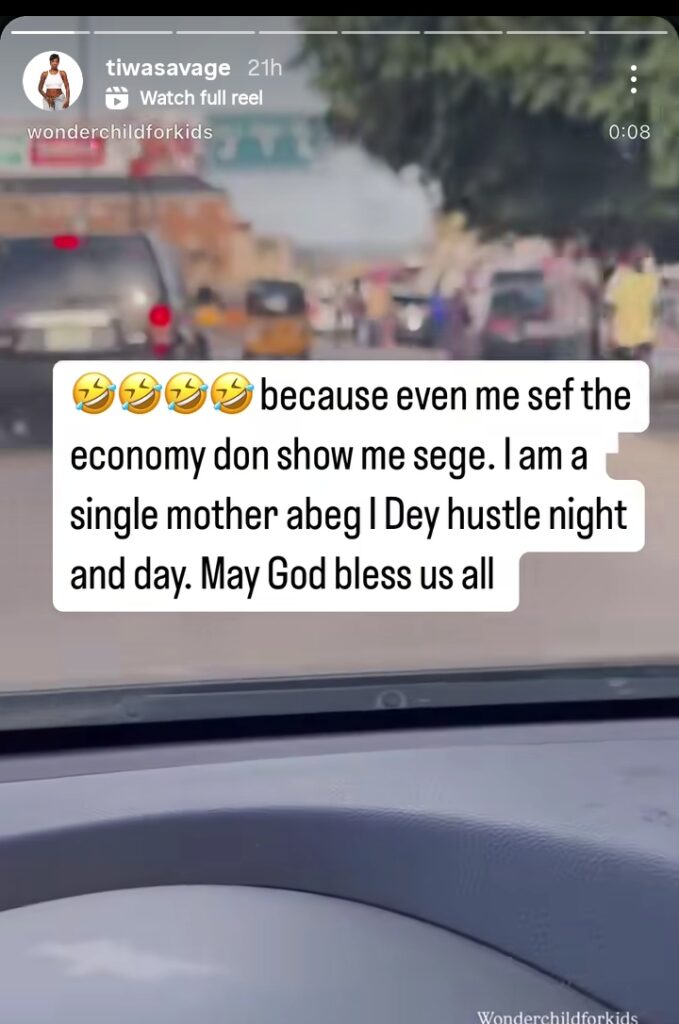Jump to the sixth story progress segment
The height and width of the screenshot is (1024, 679).
tap(464, 31)
